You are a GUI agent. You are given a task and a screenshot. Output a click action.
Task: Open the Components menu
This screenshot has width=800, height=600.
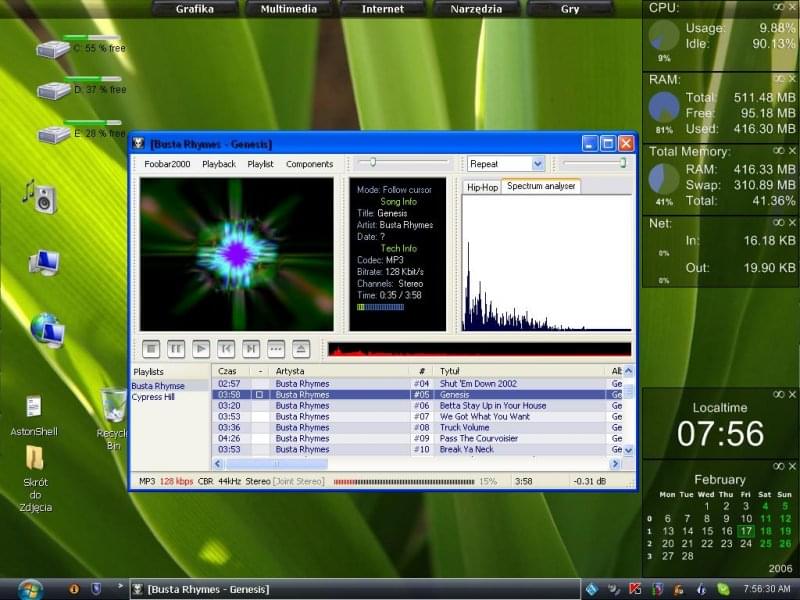(309, 164)
